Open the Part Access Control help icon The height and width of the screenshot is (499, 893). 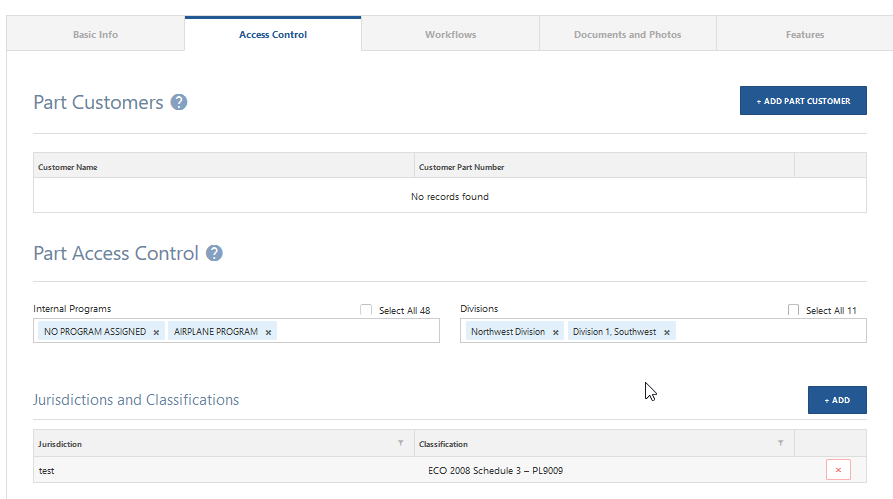[x=214, y=253]
